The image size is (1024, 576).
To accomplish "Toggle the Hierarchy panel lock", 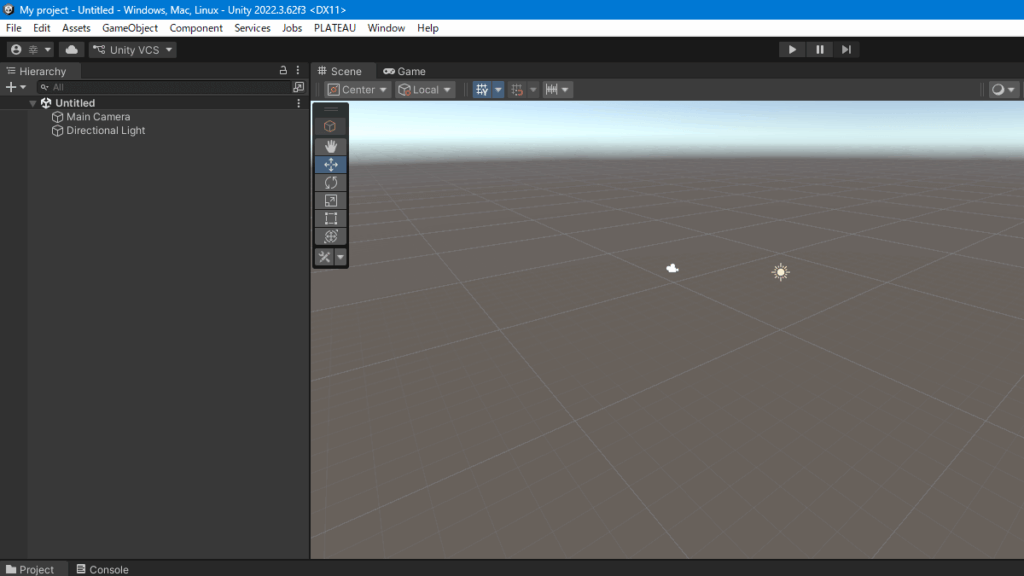I will click(x=283, y=71).
